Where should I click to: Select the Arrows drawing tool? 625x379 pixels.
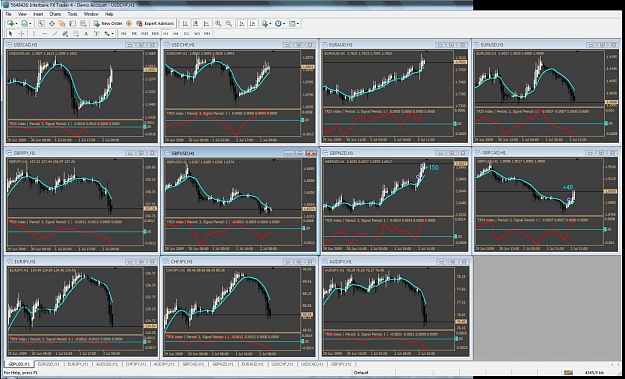pyautogui.click(x=107, y=33)
